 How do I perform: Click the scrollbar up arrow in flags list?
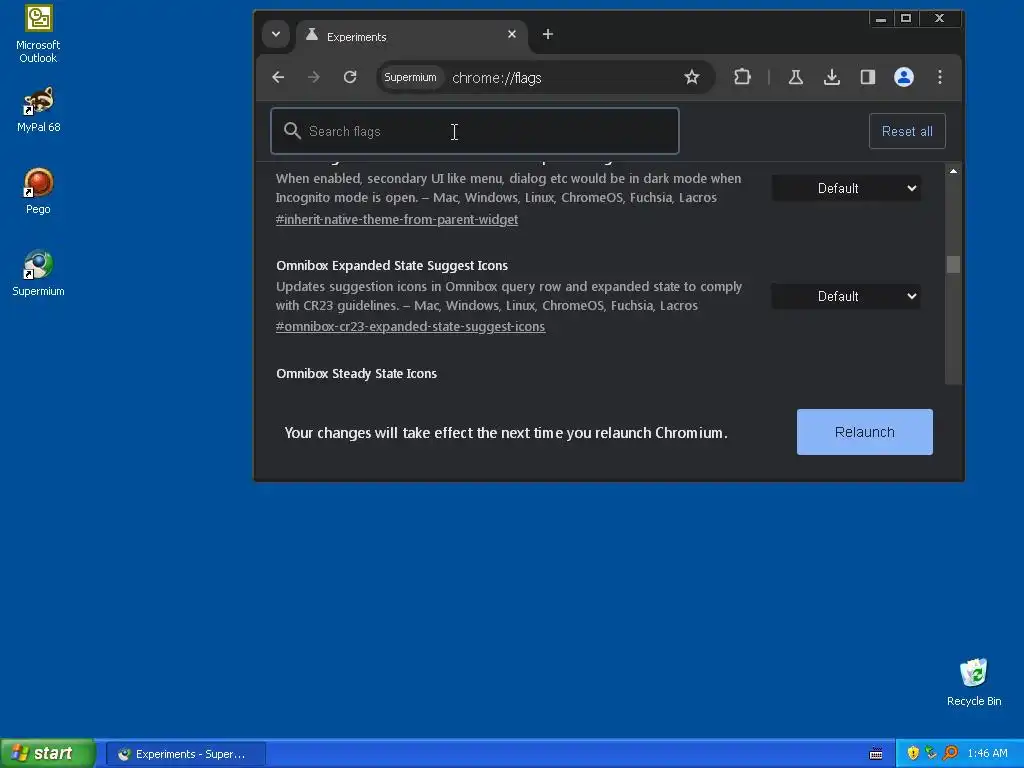(x=953, y=171)
